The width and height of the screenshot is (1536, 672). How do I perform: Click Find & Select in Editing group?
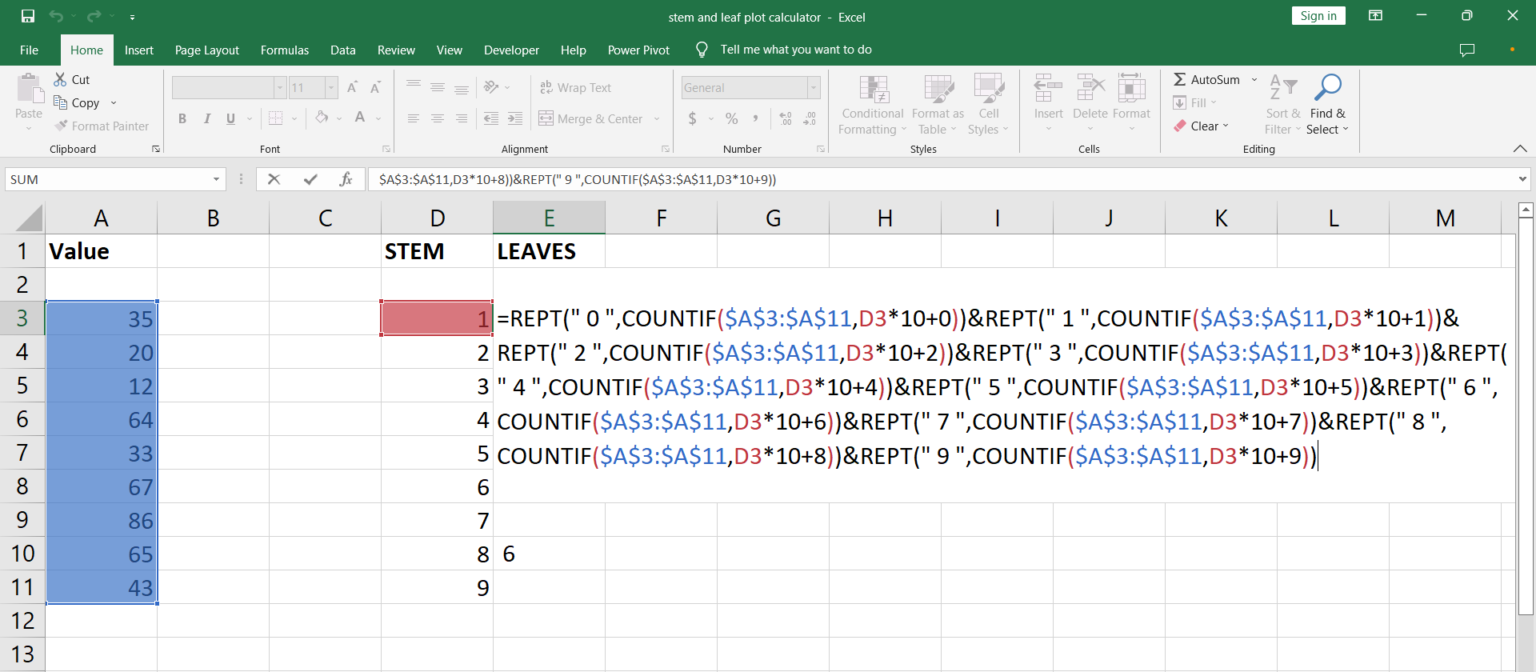pos(1327,105)
